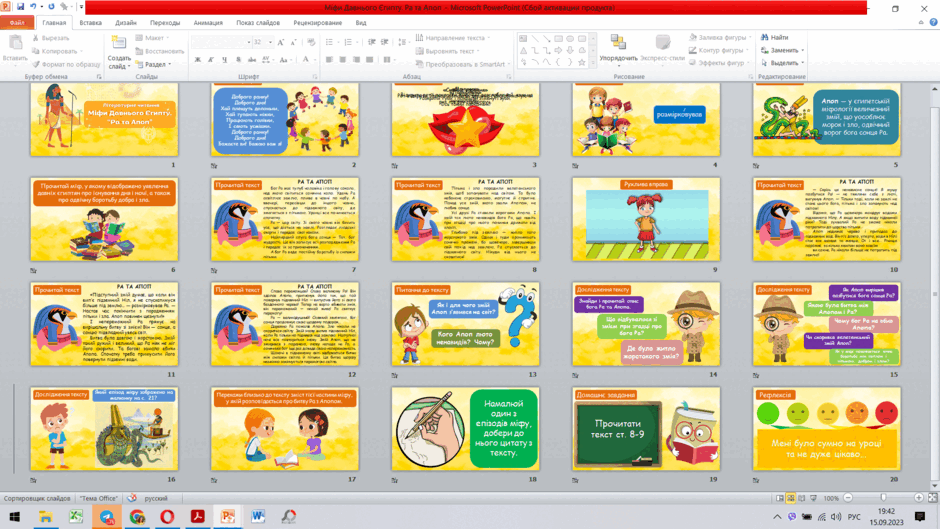The image size is (940, 529).
Task: Toggle justify text alignment
Action: coord(369,59)
